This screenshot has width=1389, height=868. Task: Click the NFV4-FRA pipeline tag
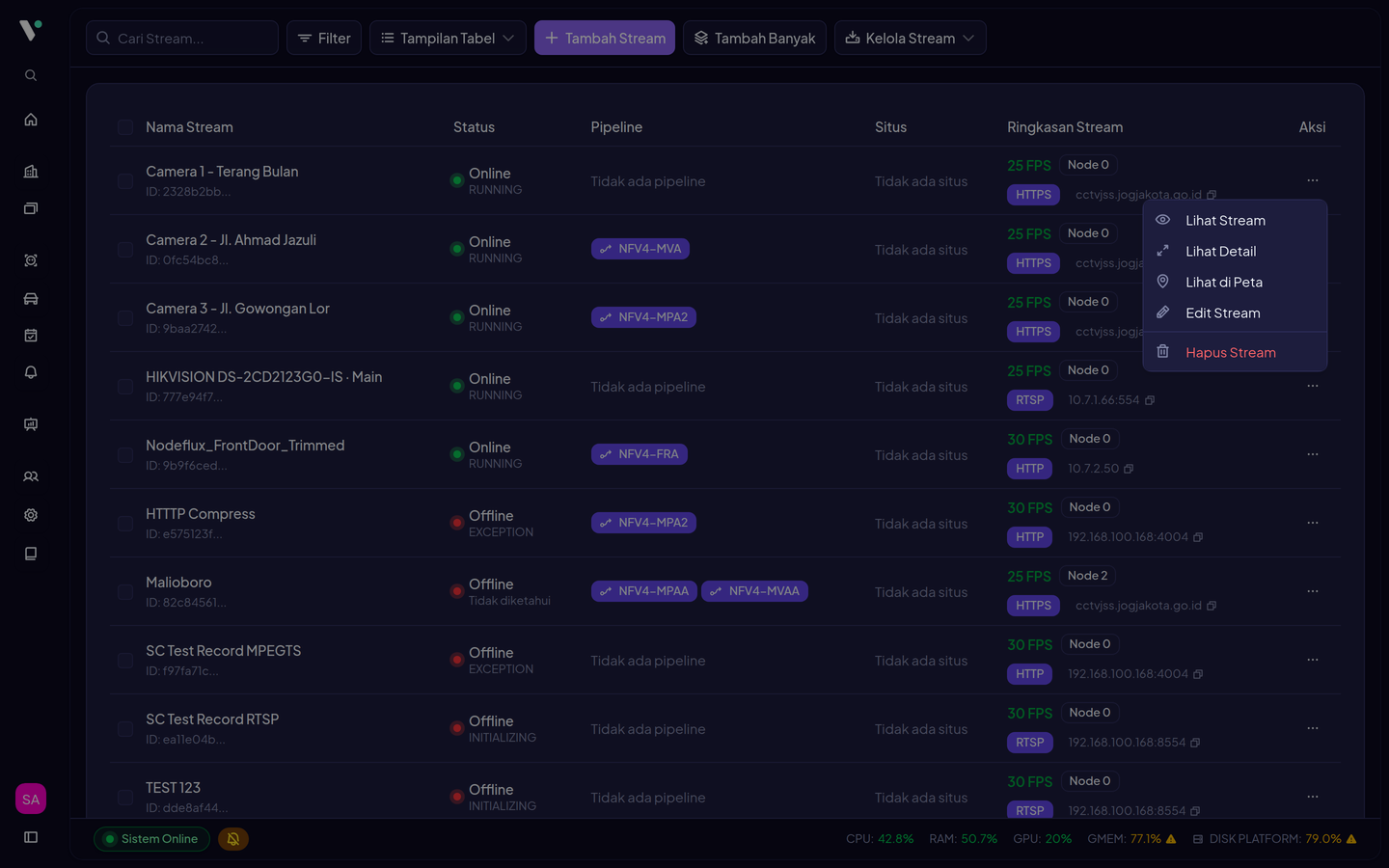click(x=640, y=454)
